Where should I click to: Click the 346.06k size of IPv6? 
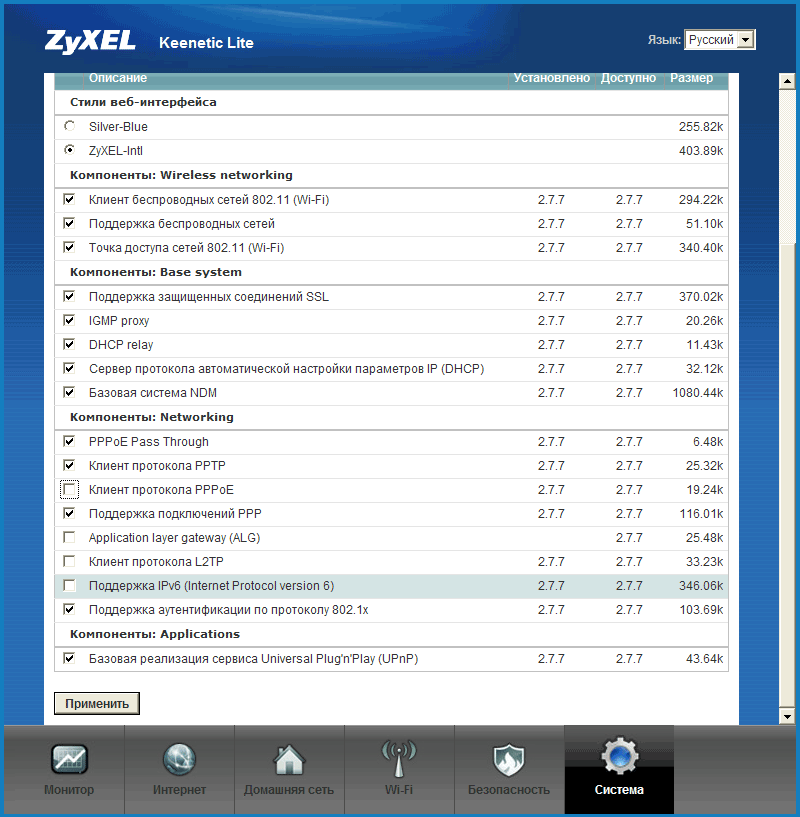[x=701, y=586]
